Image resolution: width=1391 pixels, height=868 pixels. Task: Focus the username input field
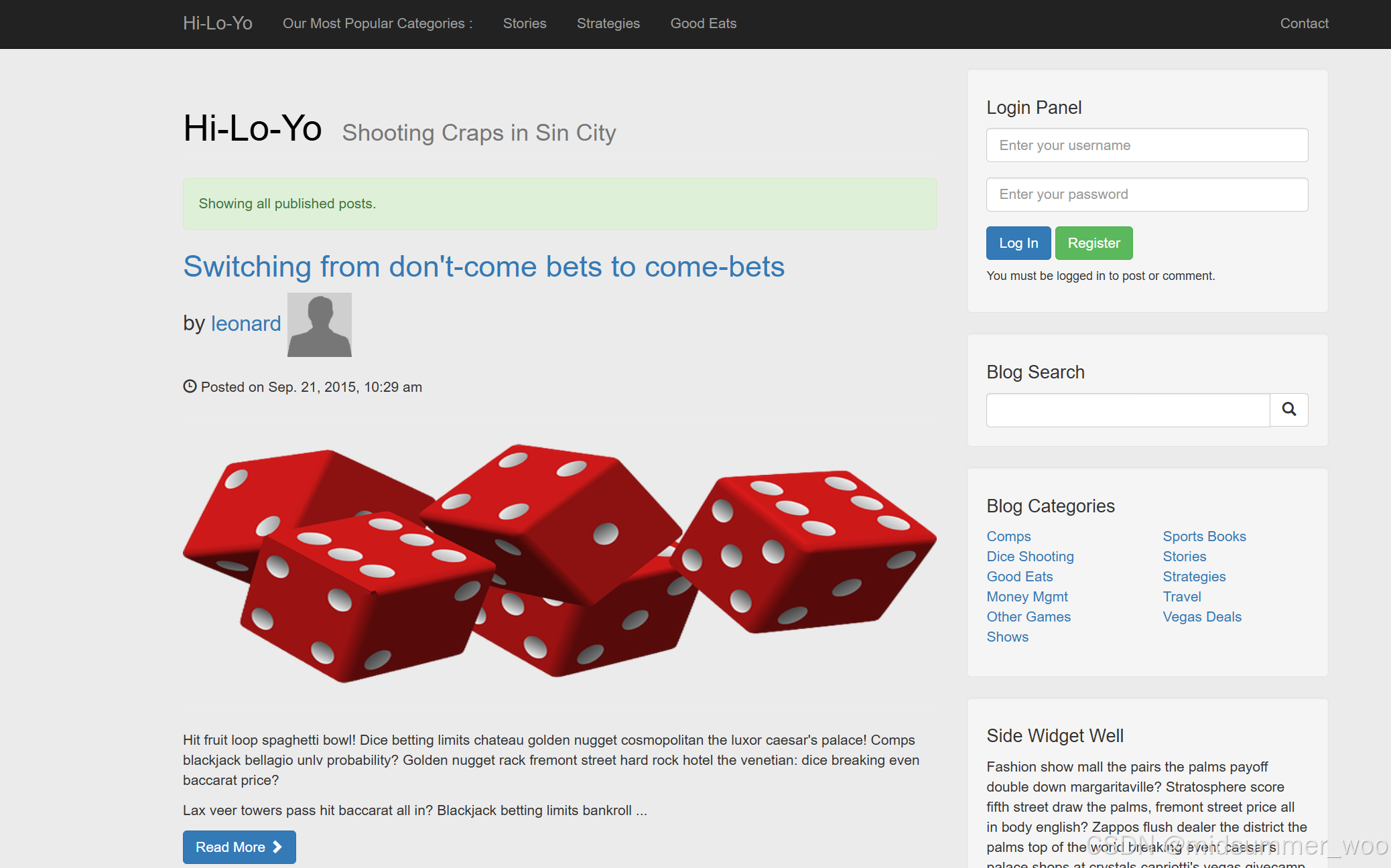pos(1147,145)
